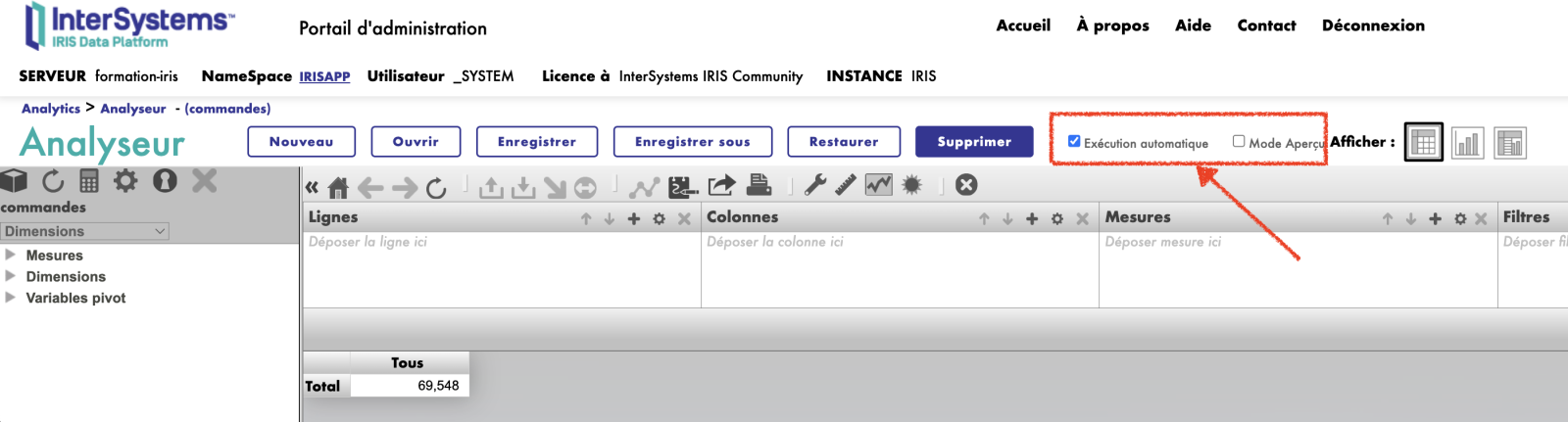Screen dimensions: 1568x422
Task: Go to Accueil in the top menu
Action: pos(1023,25)
